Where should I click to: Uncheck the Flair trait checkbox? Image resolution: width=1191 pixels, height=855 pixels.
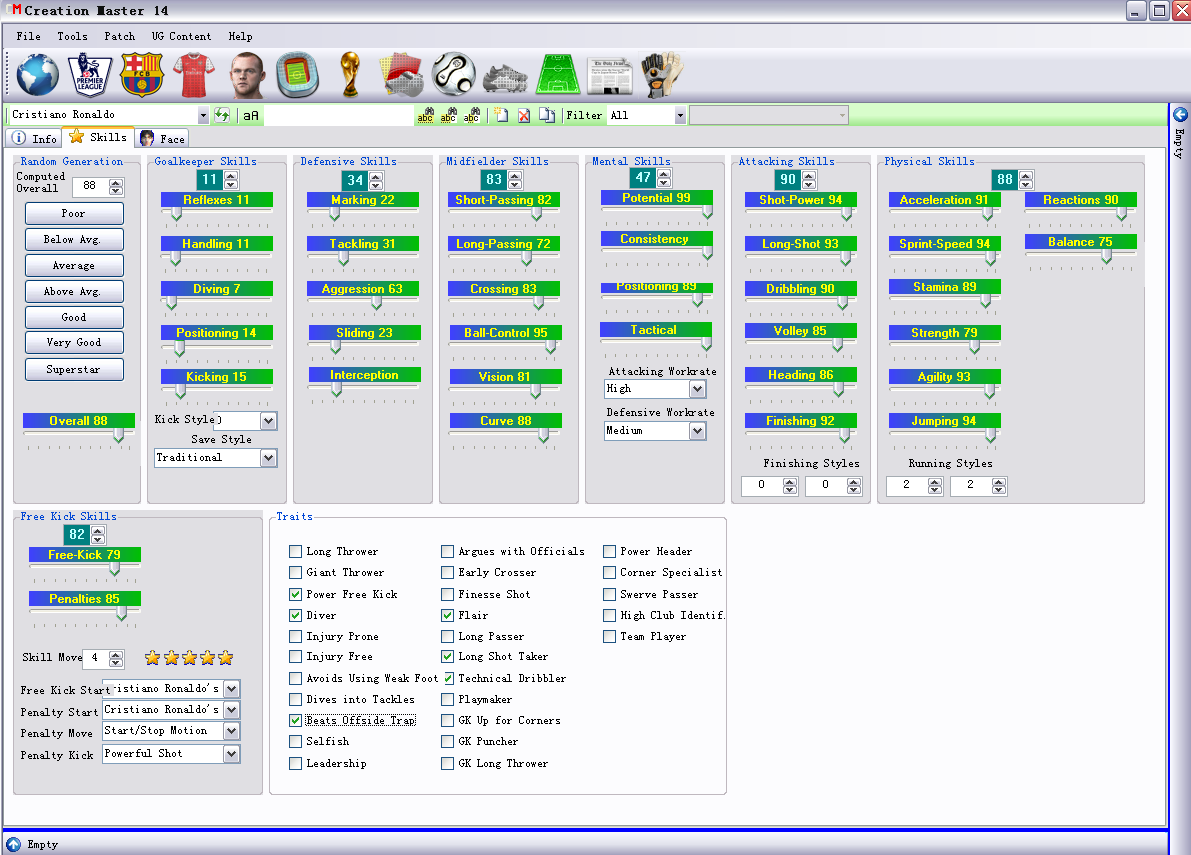(447, 615)
